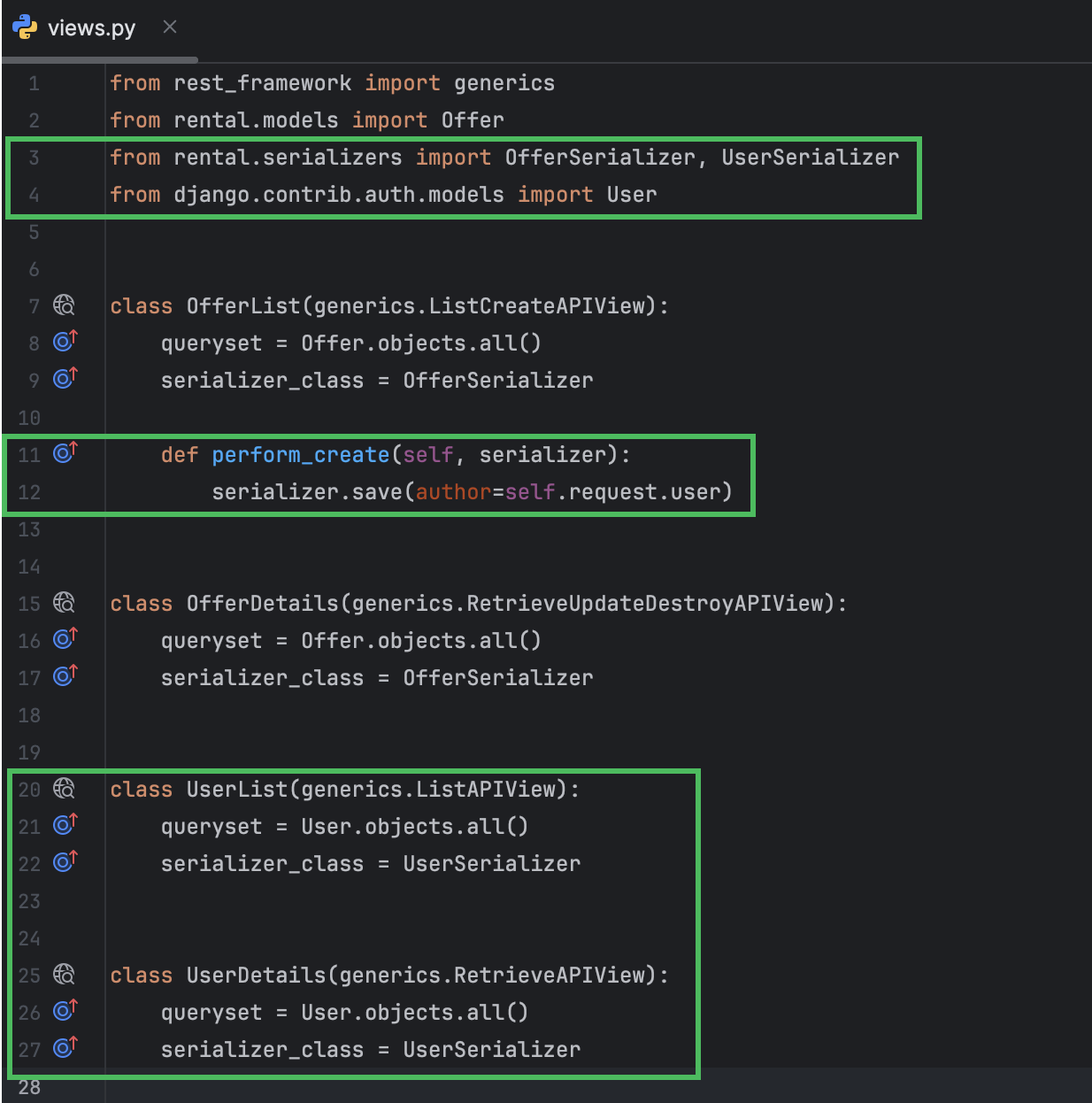Close the views.py tab with its X

pyautogui.click(x=169, y=27)
